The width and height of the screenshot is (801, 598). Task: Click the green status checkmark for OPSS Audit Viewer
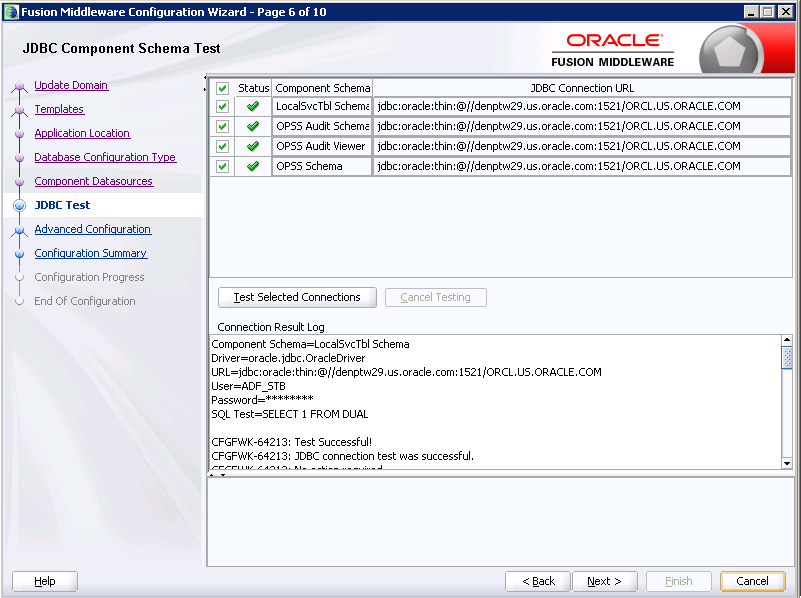point(253,146)
